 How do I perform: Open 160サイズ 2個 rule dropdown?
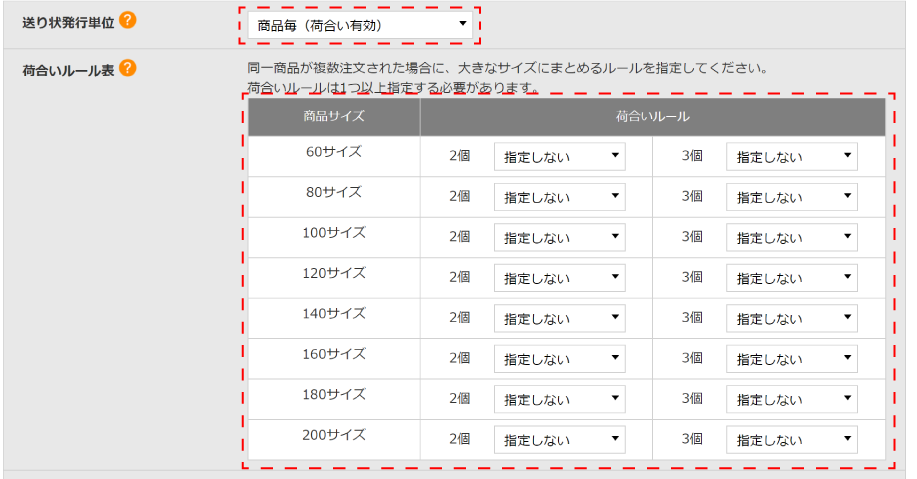(x=560, y=359)
